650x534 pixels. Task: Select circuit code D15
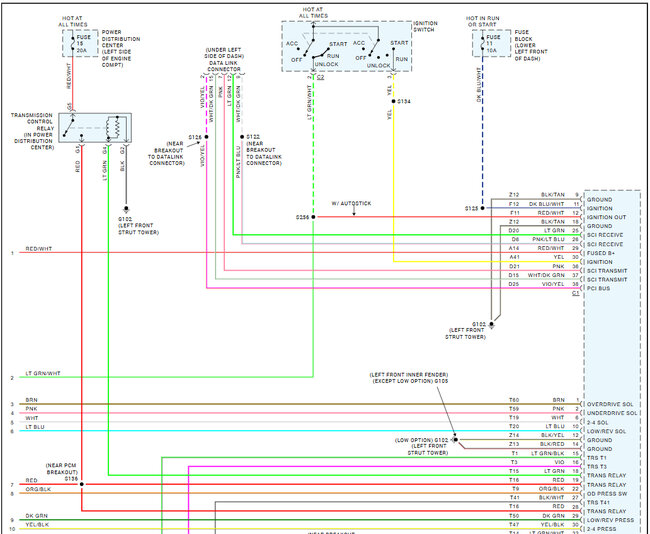pos(514,275)
